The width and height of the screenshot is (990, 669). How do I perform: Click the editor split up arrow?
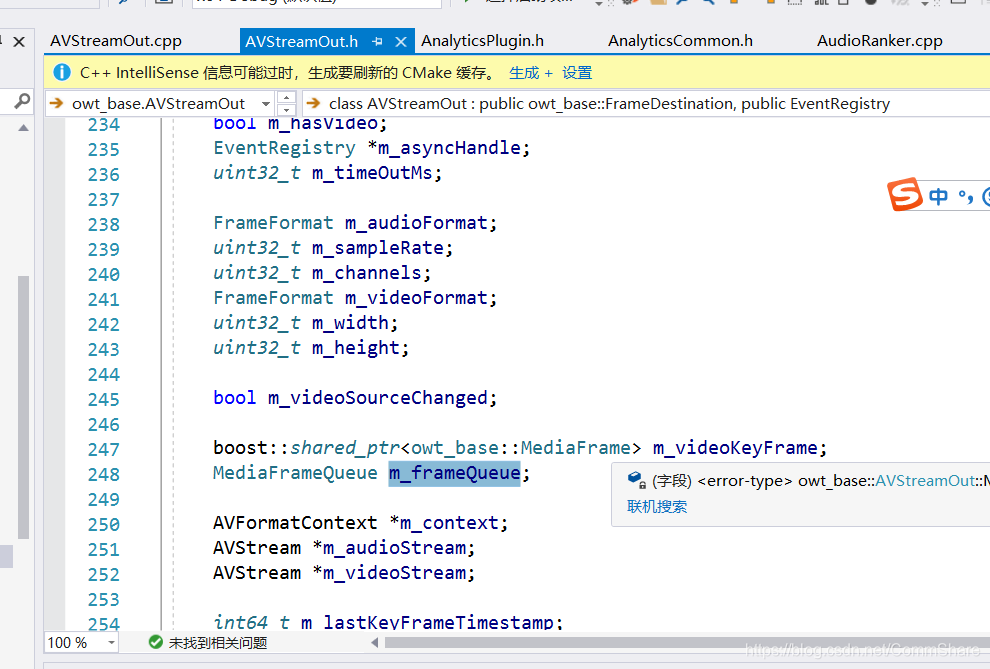click(x=287, y=97)
